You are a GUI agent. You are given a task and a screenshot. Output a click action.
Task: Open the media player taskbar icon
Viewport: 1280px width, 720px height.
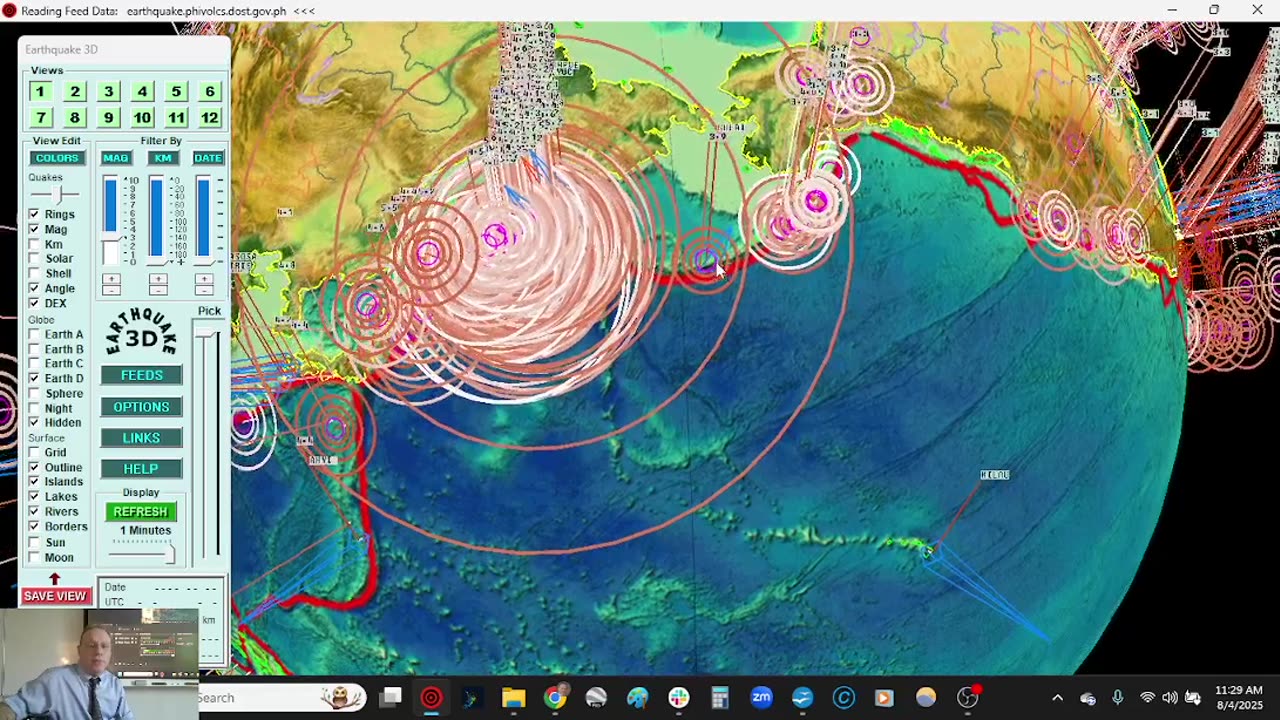click(x=884, y=697)
